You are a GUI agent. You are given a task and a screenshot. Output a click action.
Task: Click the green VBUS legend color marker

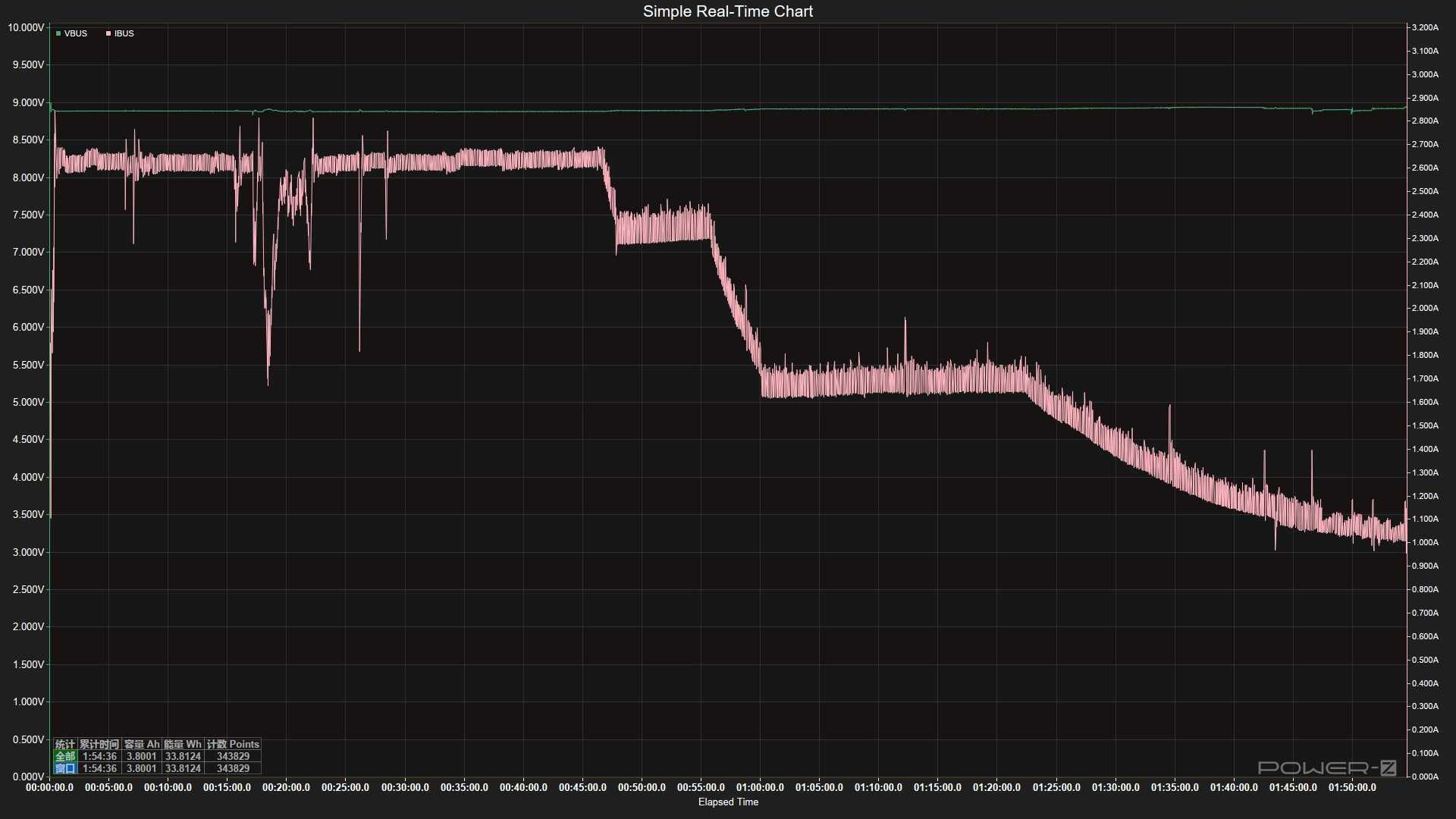tap(58, 33)
